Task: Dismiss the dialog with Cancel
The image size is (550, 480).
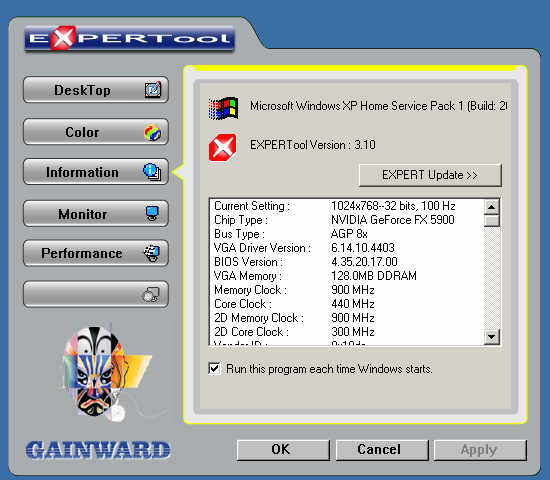Action: tap(382, 450)
